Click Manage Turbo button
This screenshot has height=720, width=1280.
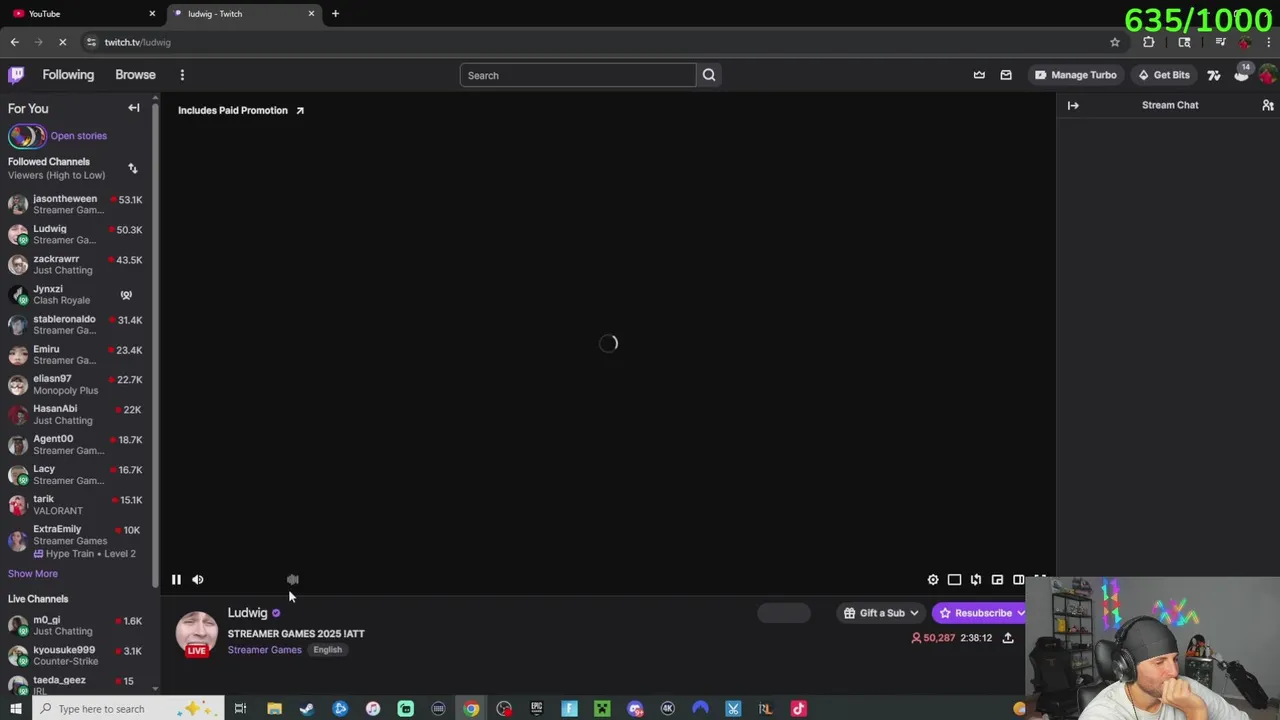click(x=1075, y=75)
